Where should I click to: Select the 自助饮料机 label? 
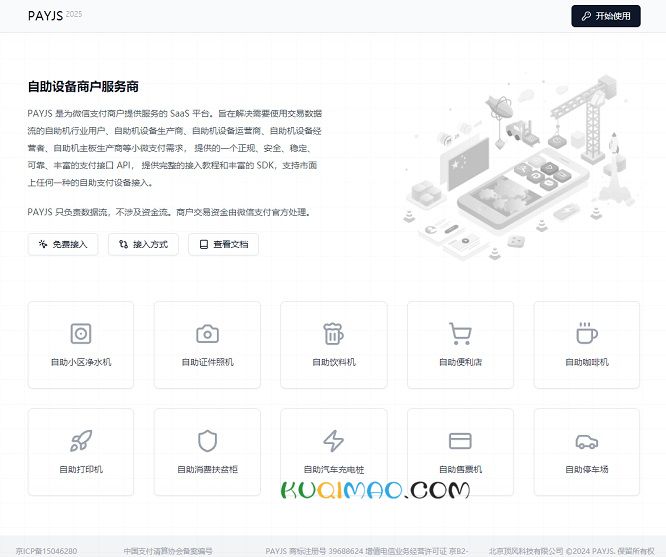point(334,362)
